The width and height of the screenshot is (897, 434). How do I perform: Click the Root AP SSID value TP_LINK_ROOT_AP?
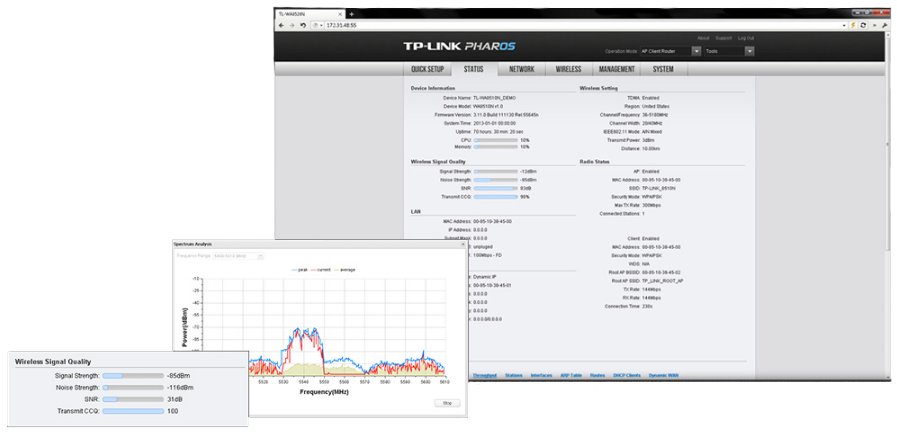click(664, 281)
